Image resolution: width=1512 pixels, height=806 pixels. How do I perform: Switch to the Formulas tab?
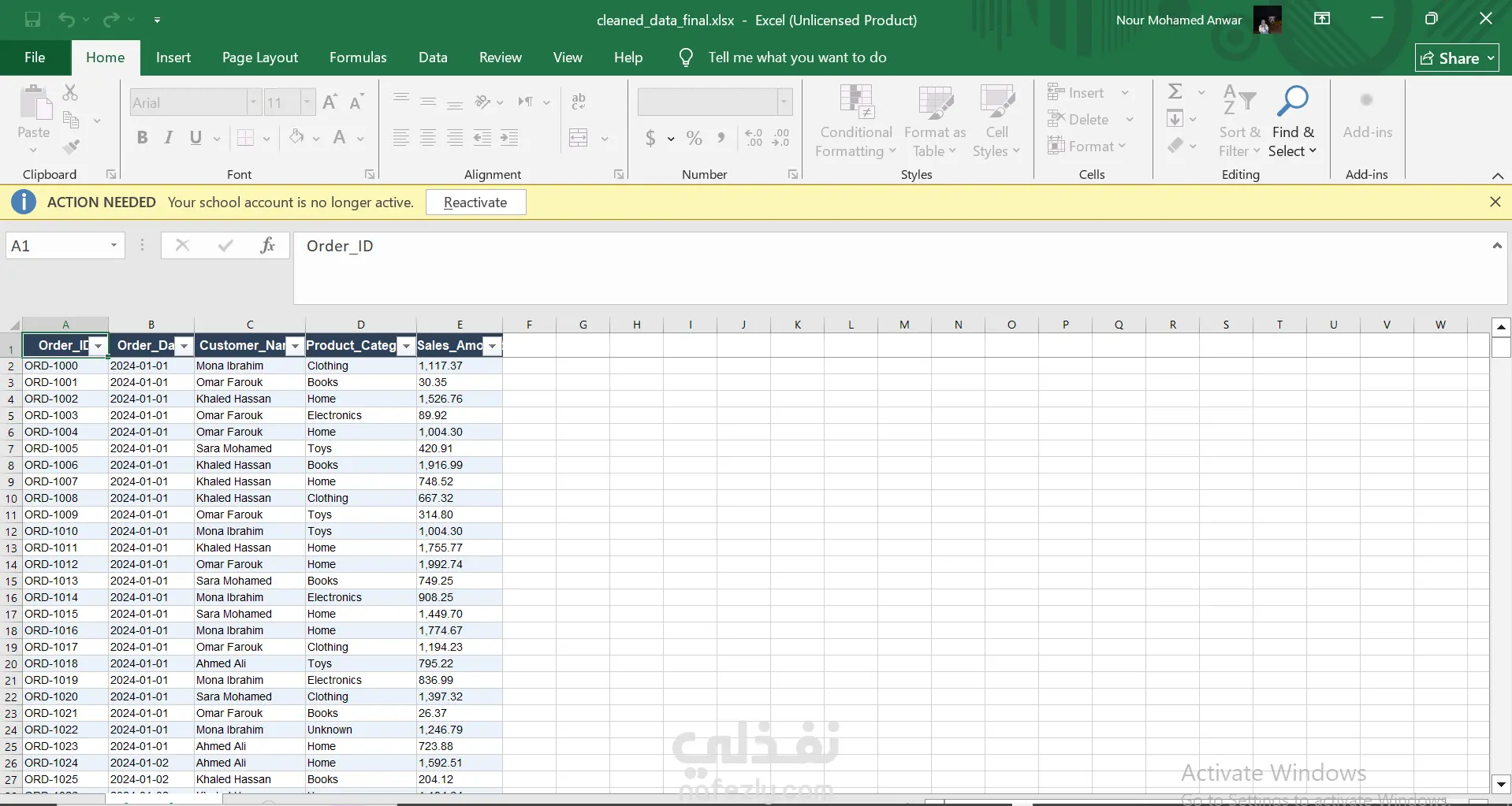[x=358, y=58]
